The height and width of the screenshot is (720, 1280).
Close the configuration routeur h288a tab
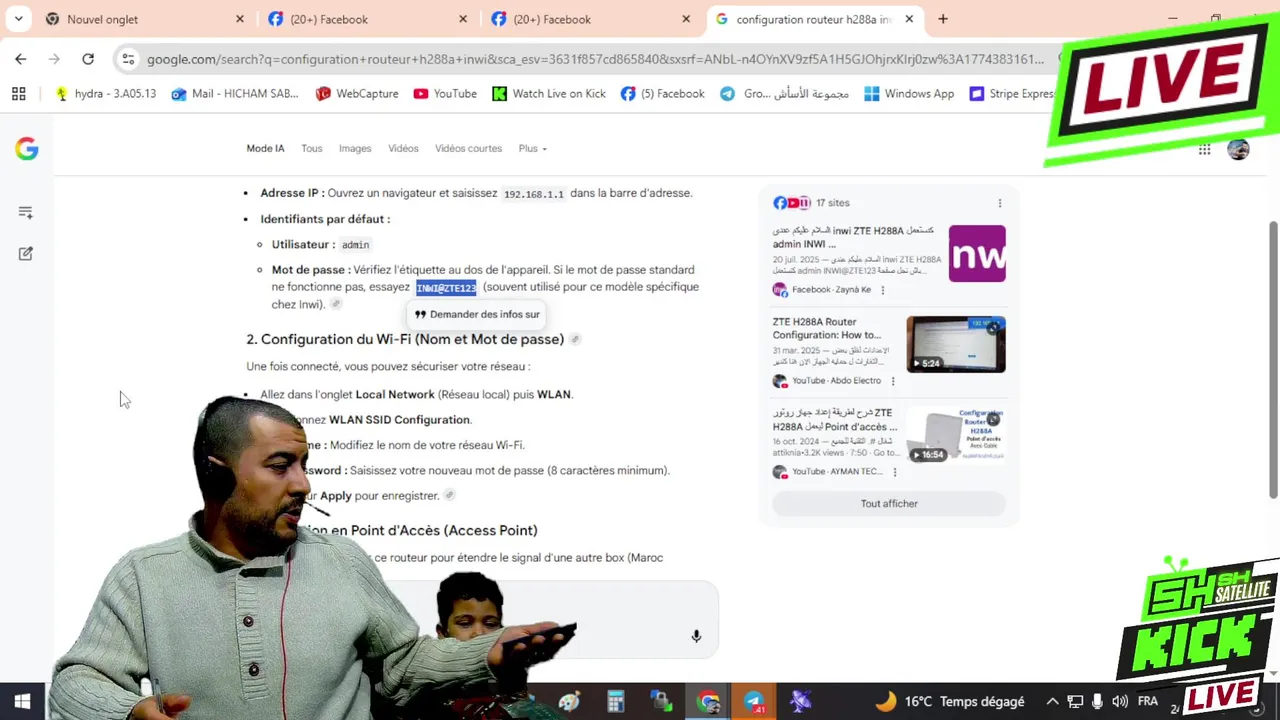tap(908, 19)
